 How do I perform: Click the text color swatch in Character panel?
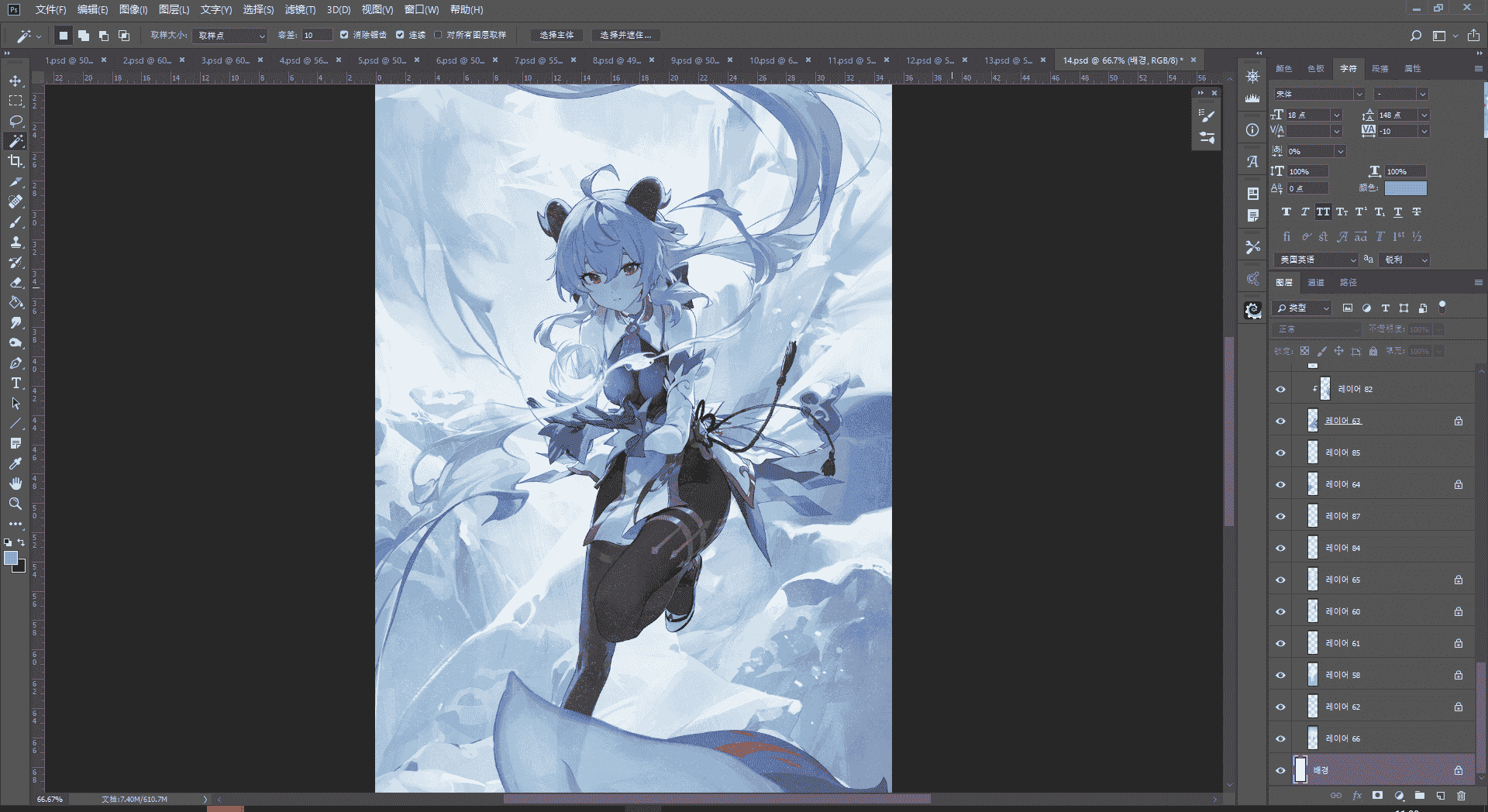pos(1405,188)
